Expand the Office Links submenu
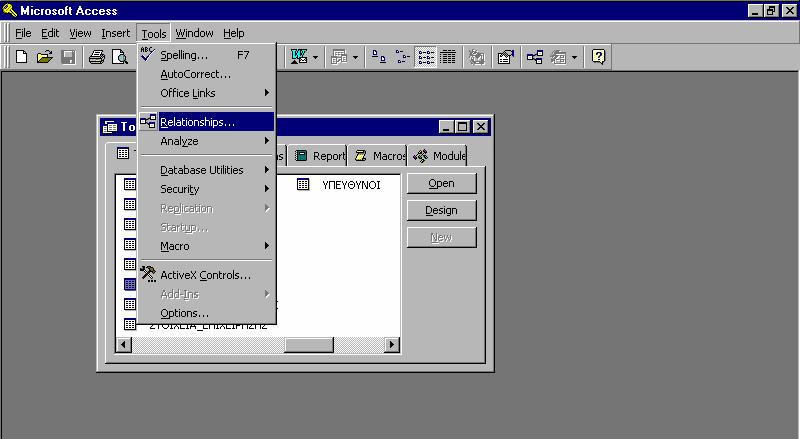Screen dimensions: 800x439 point(207,93)
